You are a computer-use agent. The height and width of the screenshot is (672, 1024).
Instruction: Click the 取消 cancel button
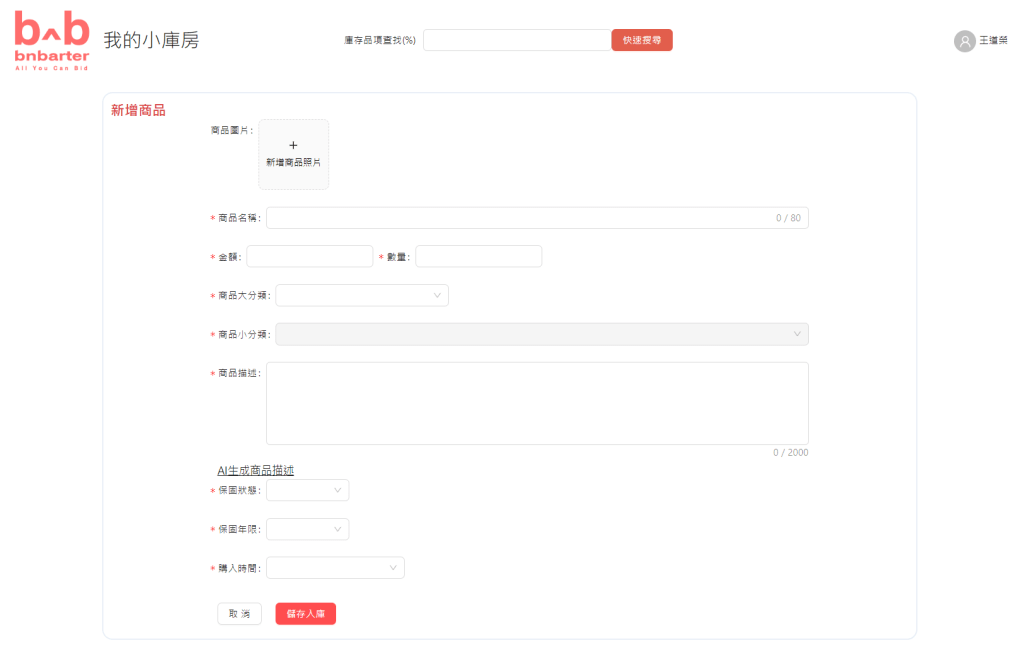(239, 614)
